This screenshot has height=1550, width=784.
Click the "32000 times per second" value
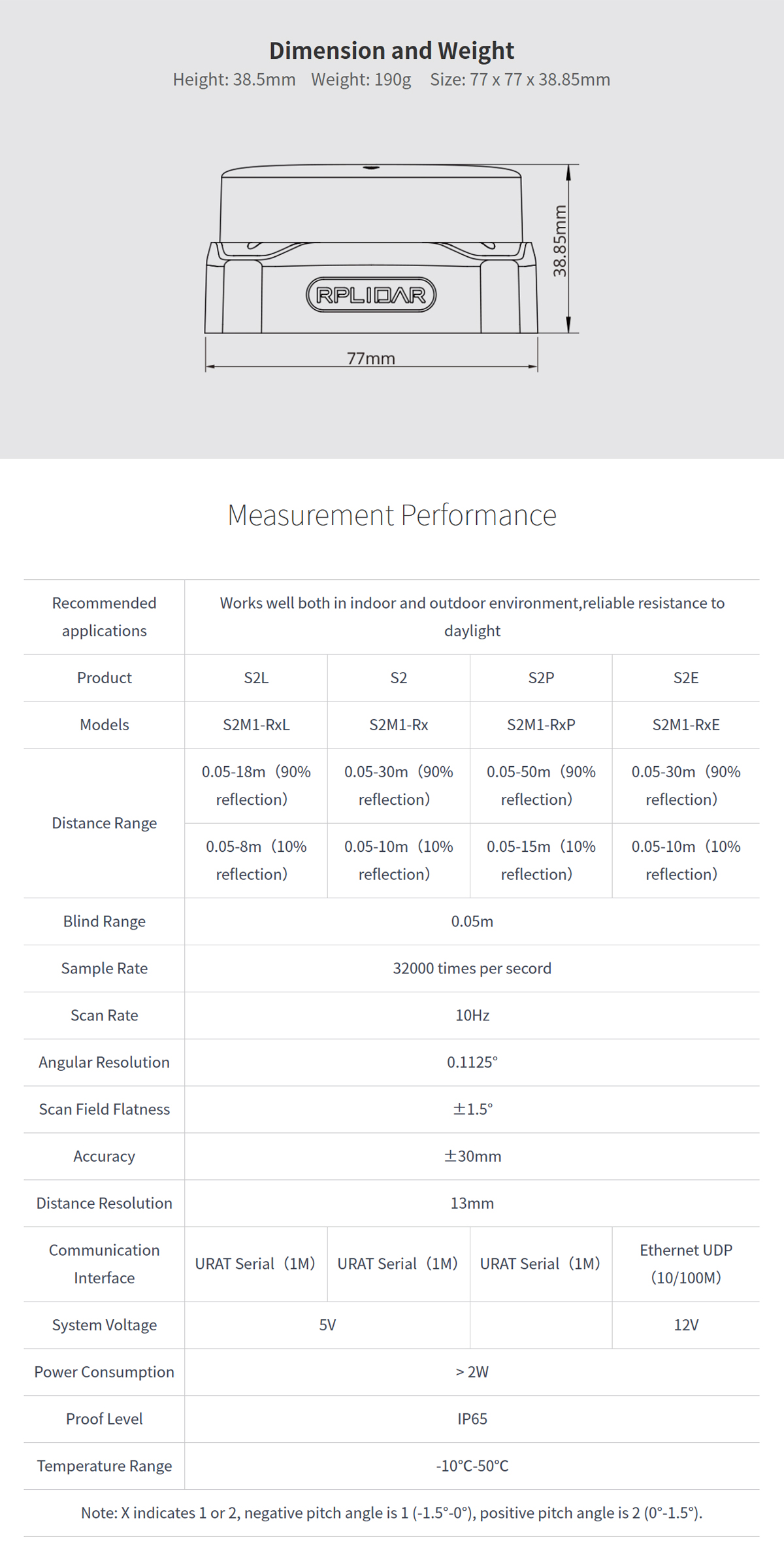point(472,968)
